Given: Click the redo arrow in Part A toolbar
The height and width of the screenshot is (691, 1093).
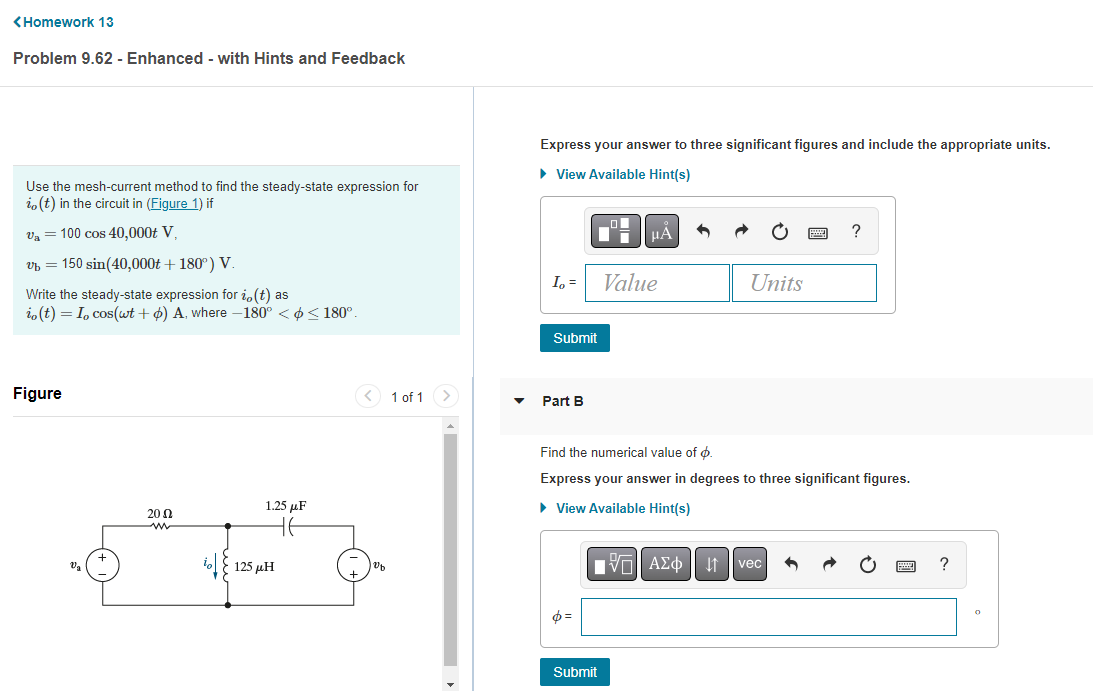Looking at the screenshot, I should [x=740, y=230].
